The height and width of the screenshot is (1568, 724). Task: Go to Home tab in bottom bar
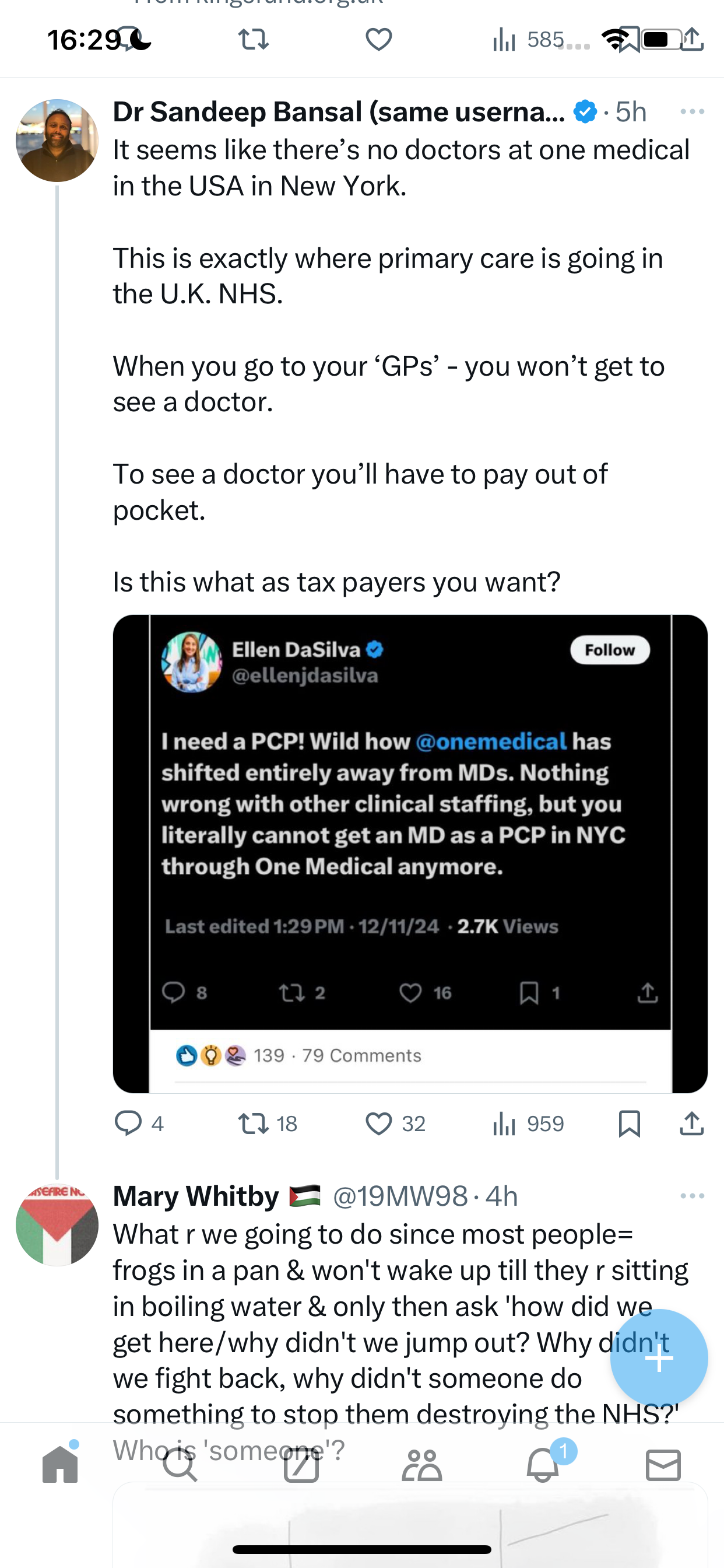(x=60, y=1464)
